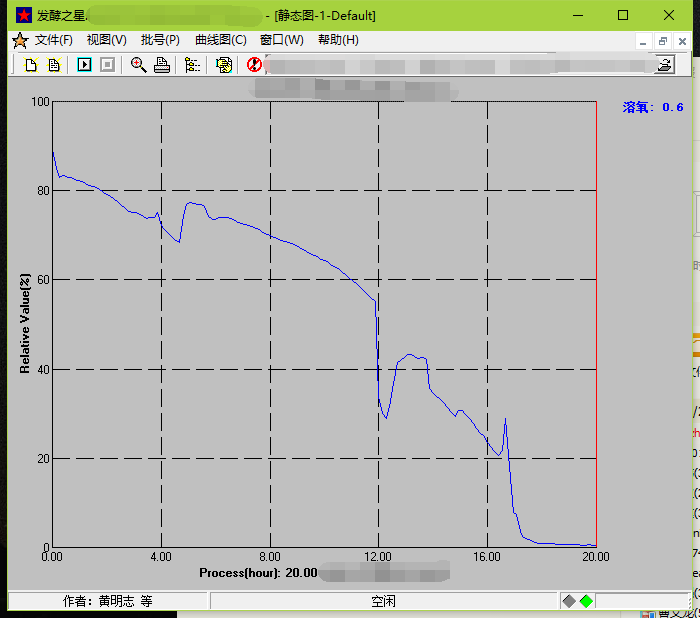Click the gray diamond status indicator
Image resolution: width=700 pixels, height=618 pixels.
point(569,601)
